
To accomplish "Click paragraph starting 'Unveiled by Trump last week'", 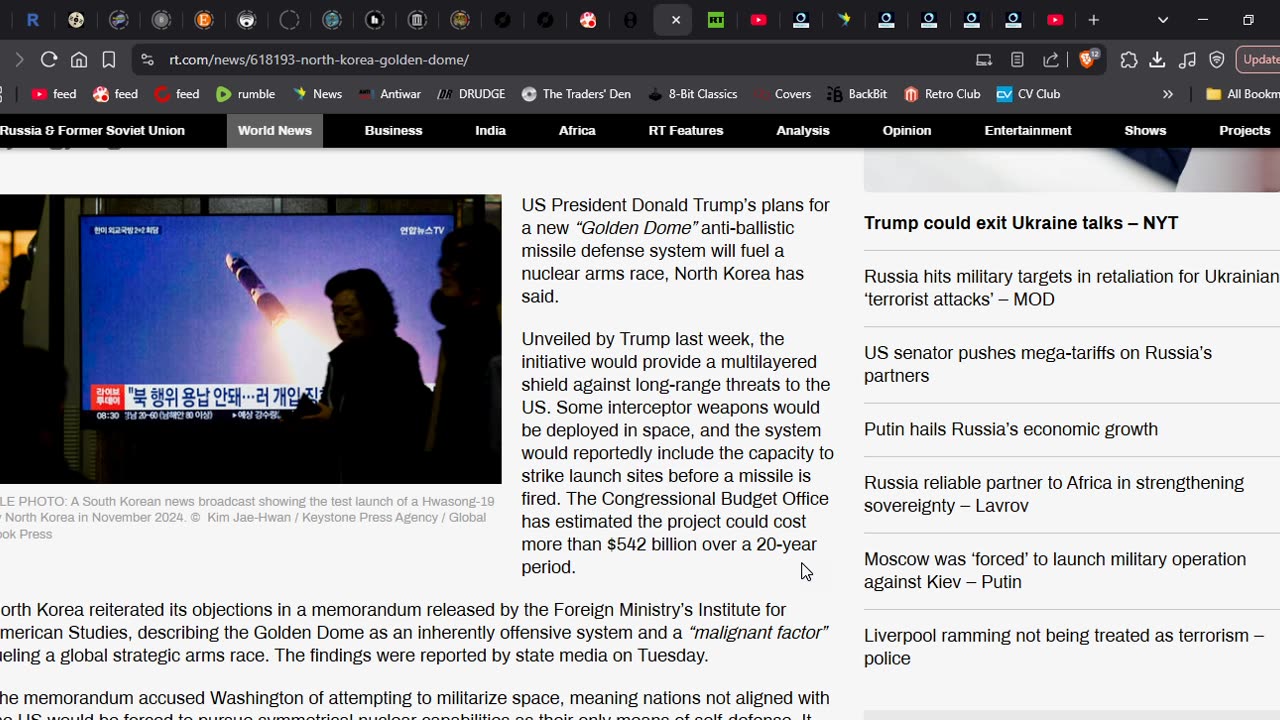I will pyautogui.click(x=677, y=453).
